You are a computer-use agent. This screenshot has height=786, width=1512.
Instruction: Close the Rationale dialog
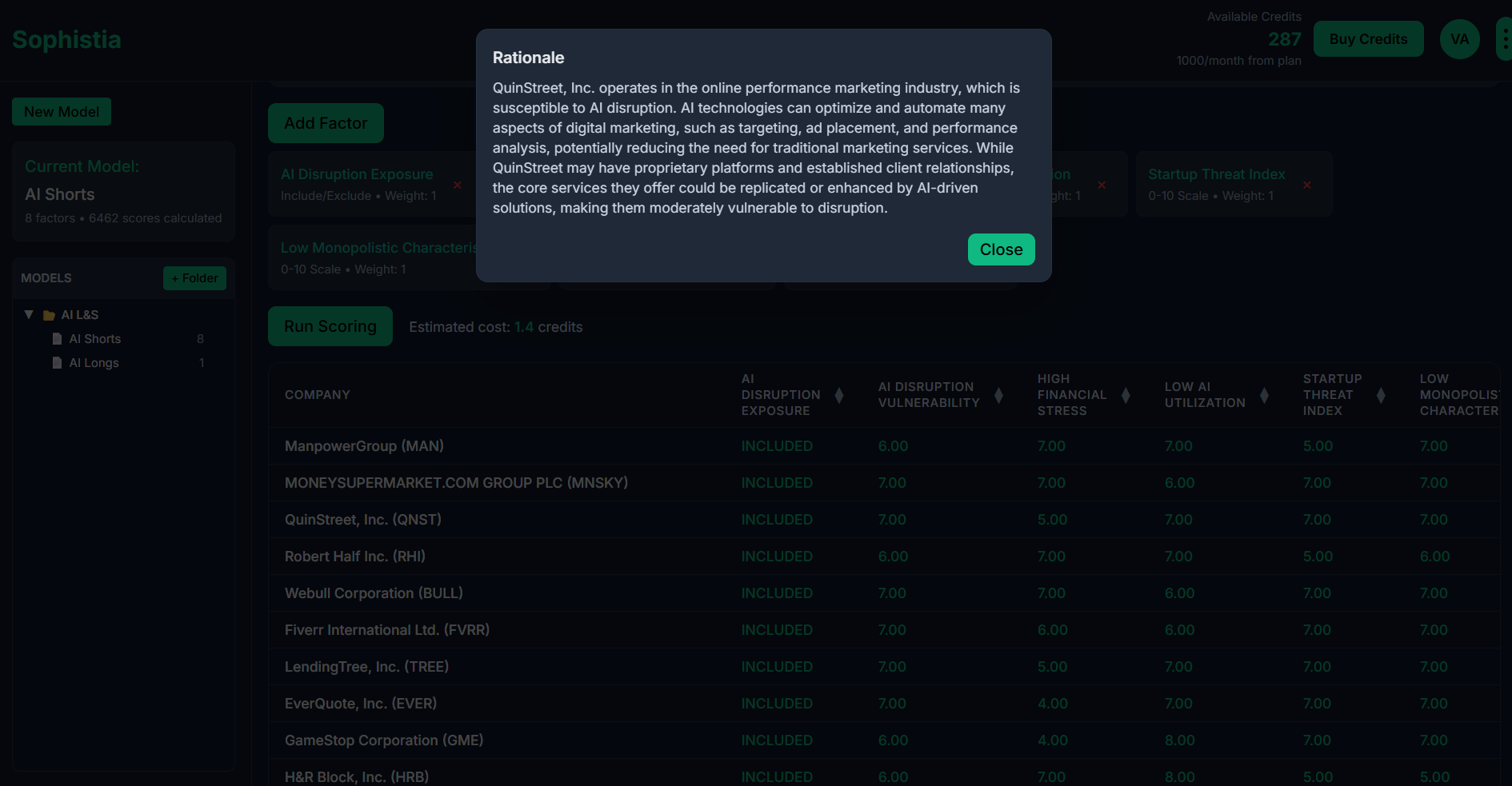click(1001, 249)
